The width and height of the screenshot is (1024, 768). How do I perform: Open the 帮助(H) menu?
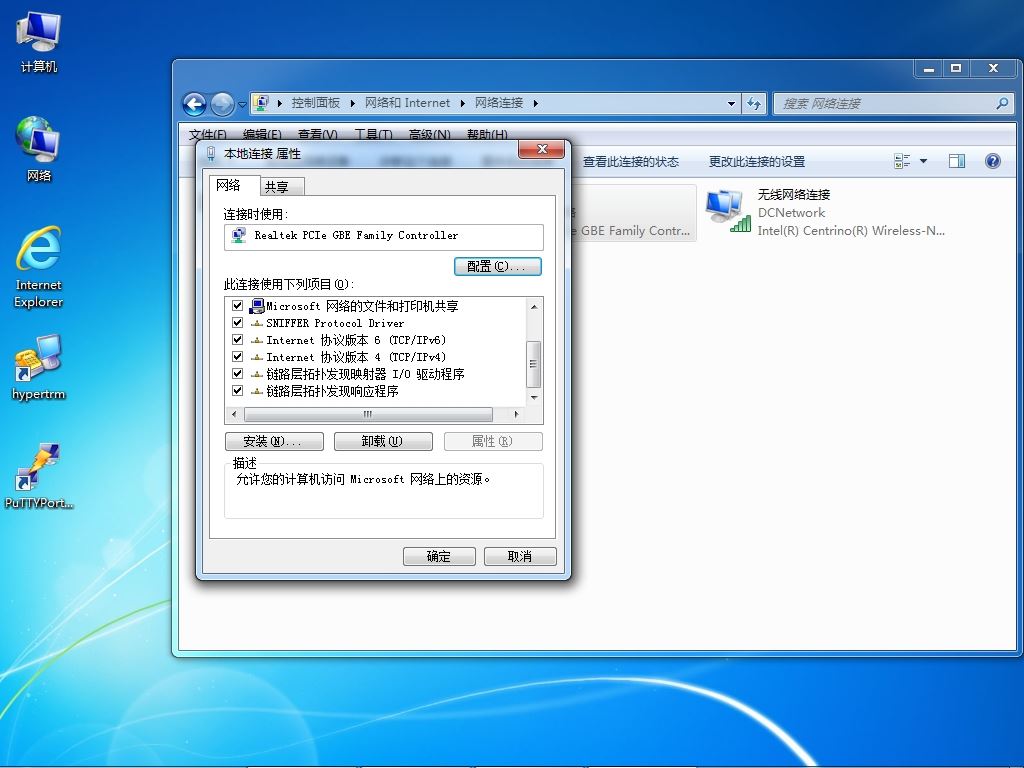pos(487,134)
